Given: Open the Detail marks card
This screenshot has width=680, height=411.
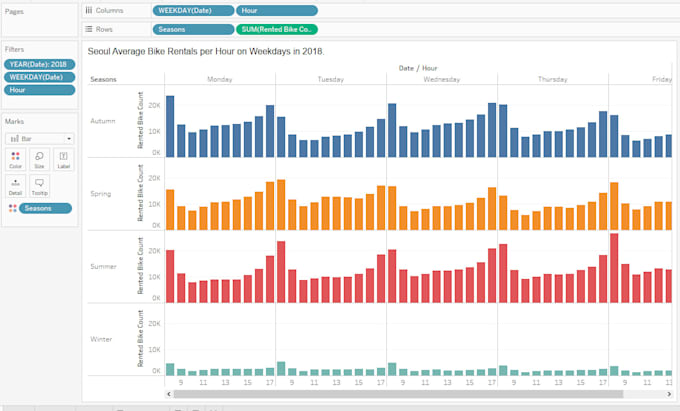Looking at the screenshot, I should [x=16, y=186].
